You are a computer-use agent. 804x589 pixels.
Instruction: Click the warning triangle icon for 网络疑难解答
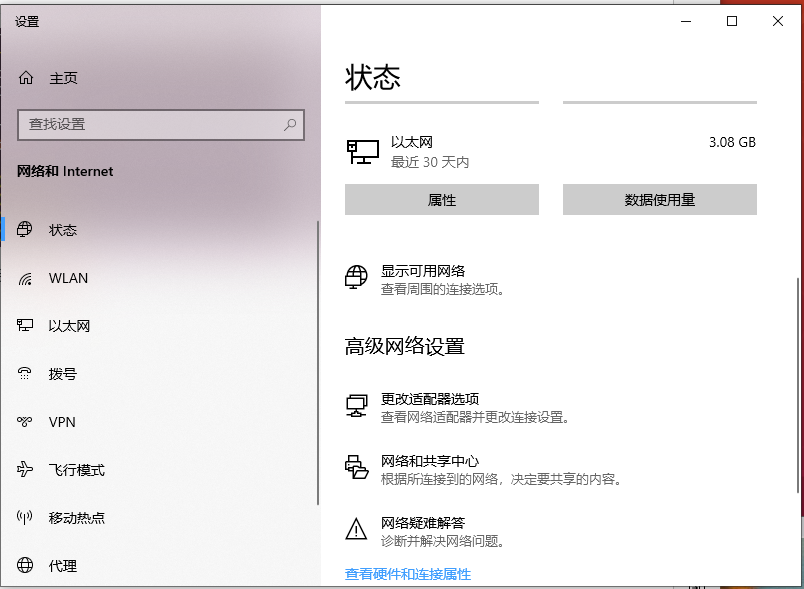[356, 529]
